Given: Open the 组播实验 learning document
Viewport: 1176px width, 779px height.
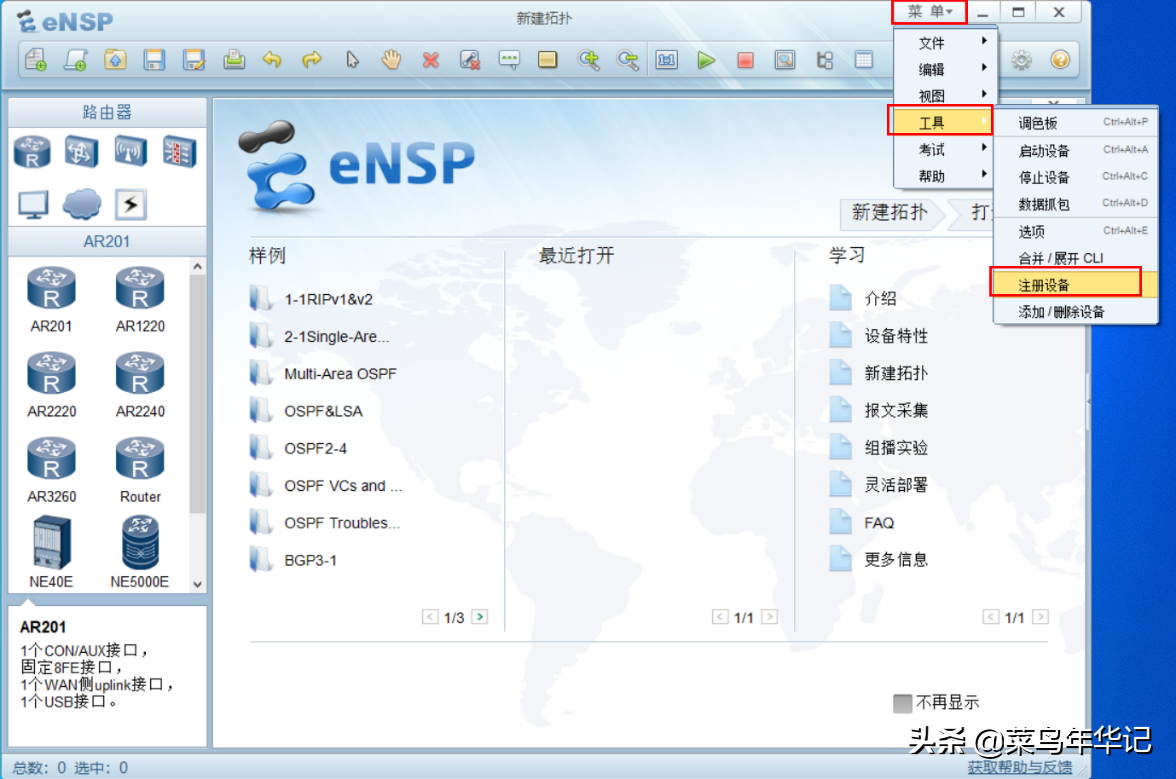Looking at the screenshot, I should (878, 448).
